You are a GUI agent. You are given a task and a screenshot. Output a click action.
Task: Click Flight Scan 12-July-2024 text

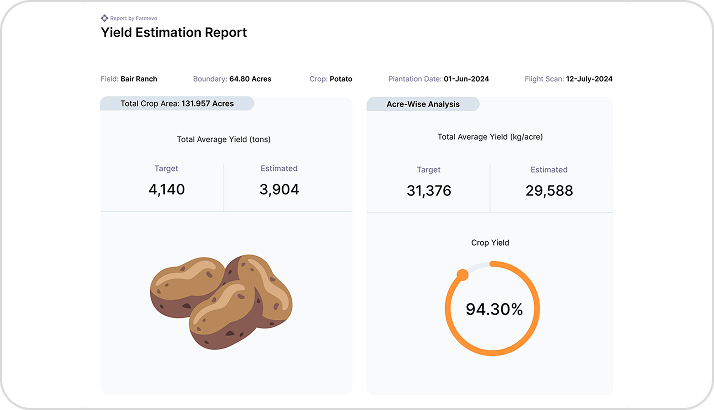[x=568, y=78]
